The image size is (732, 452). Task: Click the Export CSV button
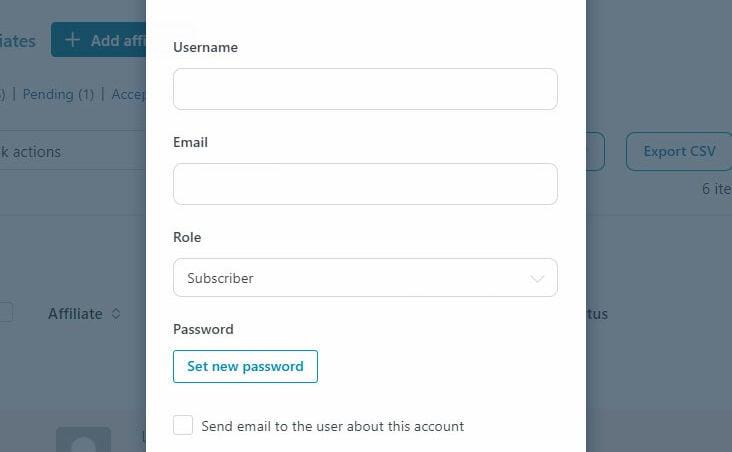click(x=679, y=151)
